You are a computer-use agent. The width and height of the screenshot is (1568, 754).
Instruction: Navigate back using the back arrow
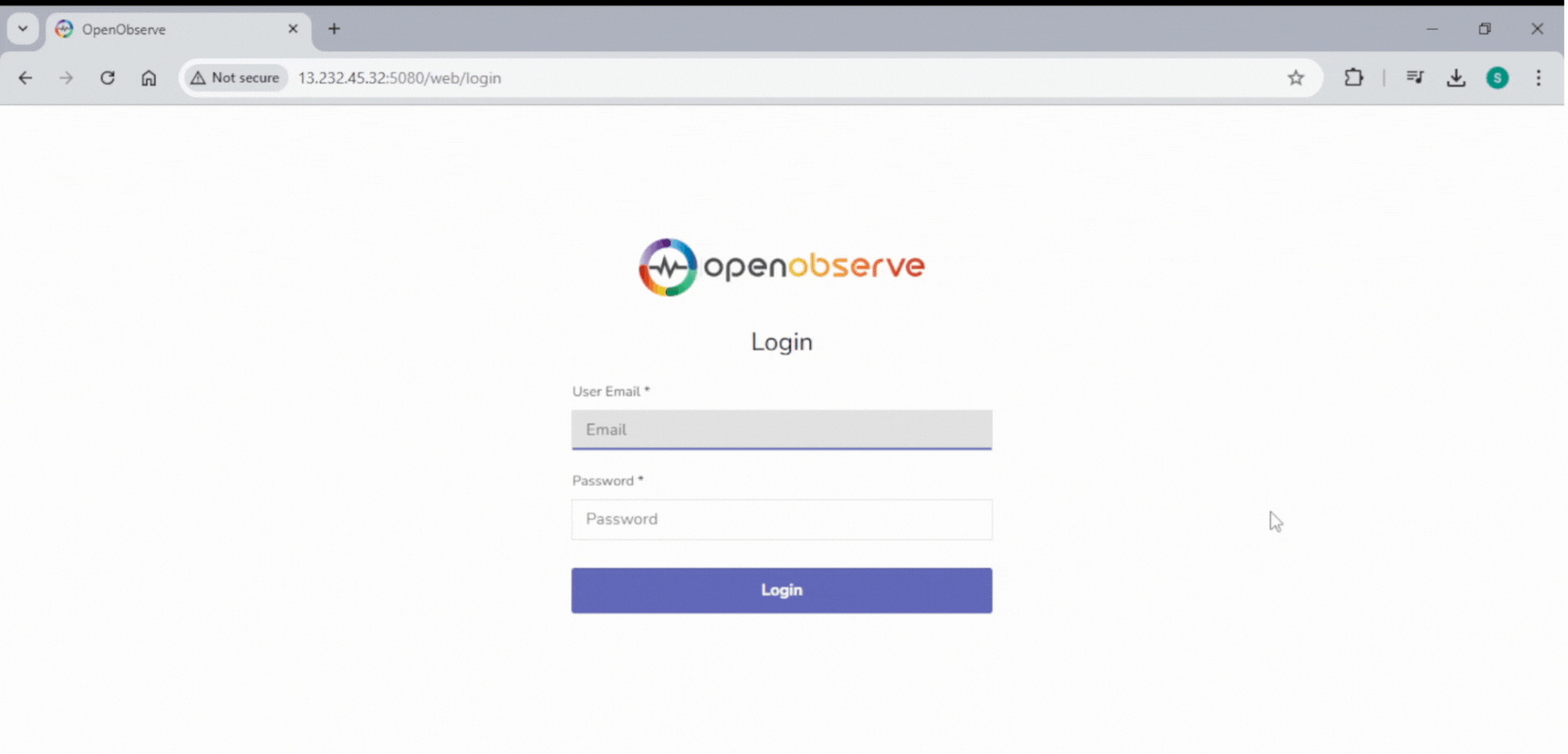coord(25,78)
